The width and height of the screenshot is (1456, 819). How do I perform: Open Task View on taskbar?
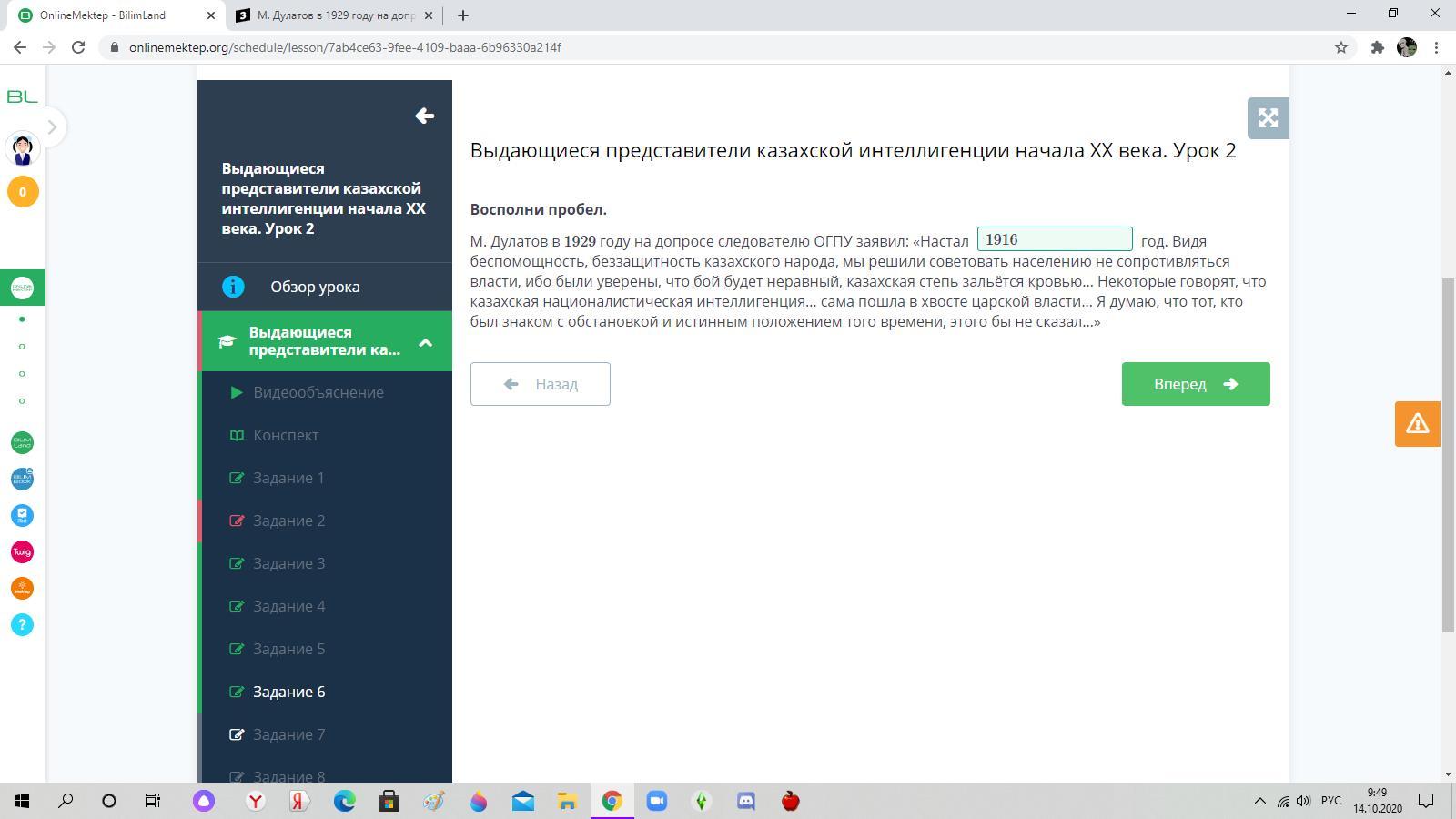tap(153, 801)
